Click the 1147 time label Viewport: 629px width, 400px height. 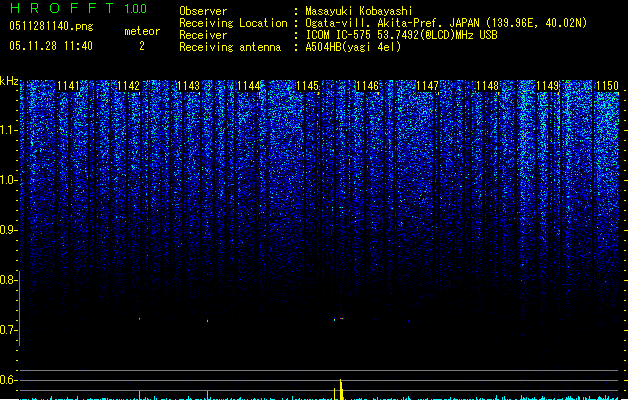[x=428, y=86]
